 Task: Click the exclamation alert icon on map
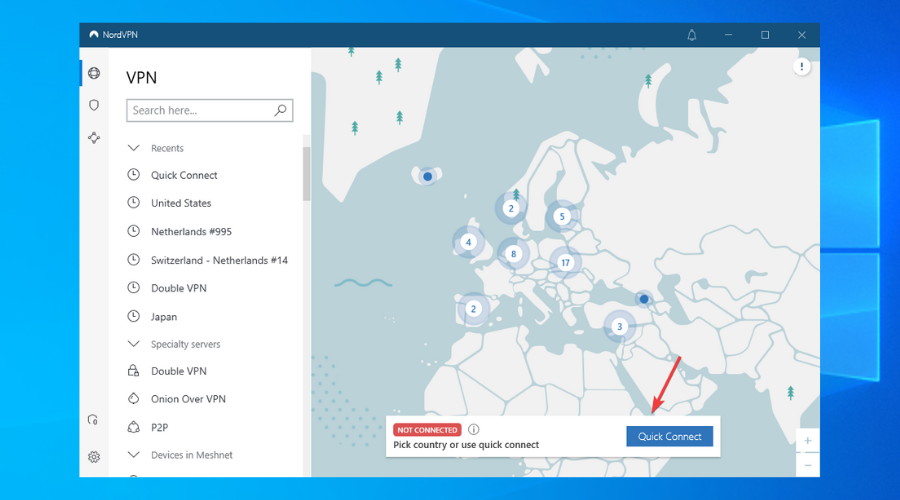801,67
